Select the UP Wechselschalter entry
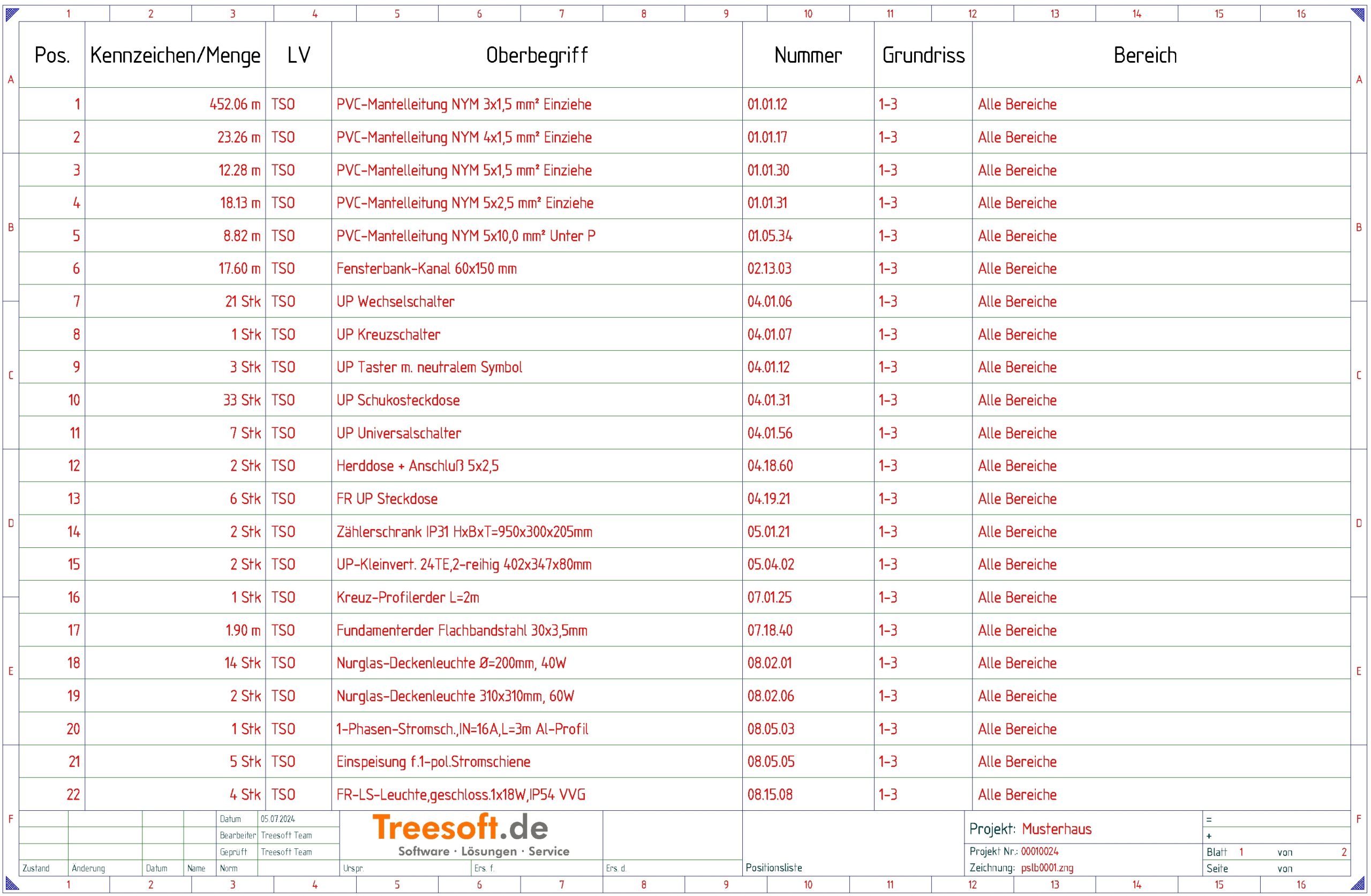The width and height of the screenshot is (1371, 896). (x=395, y=302)
